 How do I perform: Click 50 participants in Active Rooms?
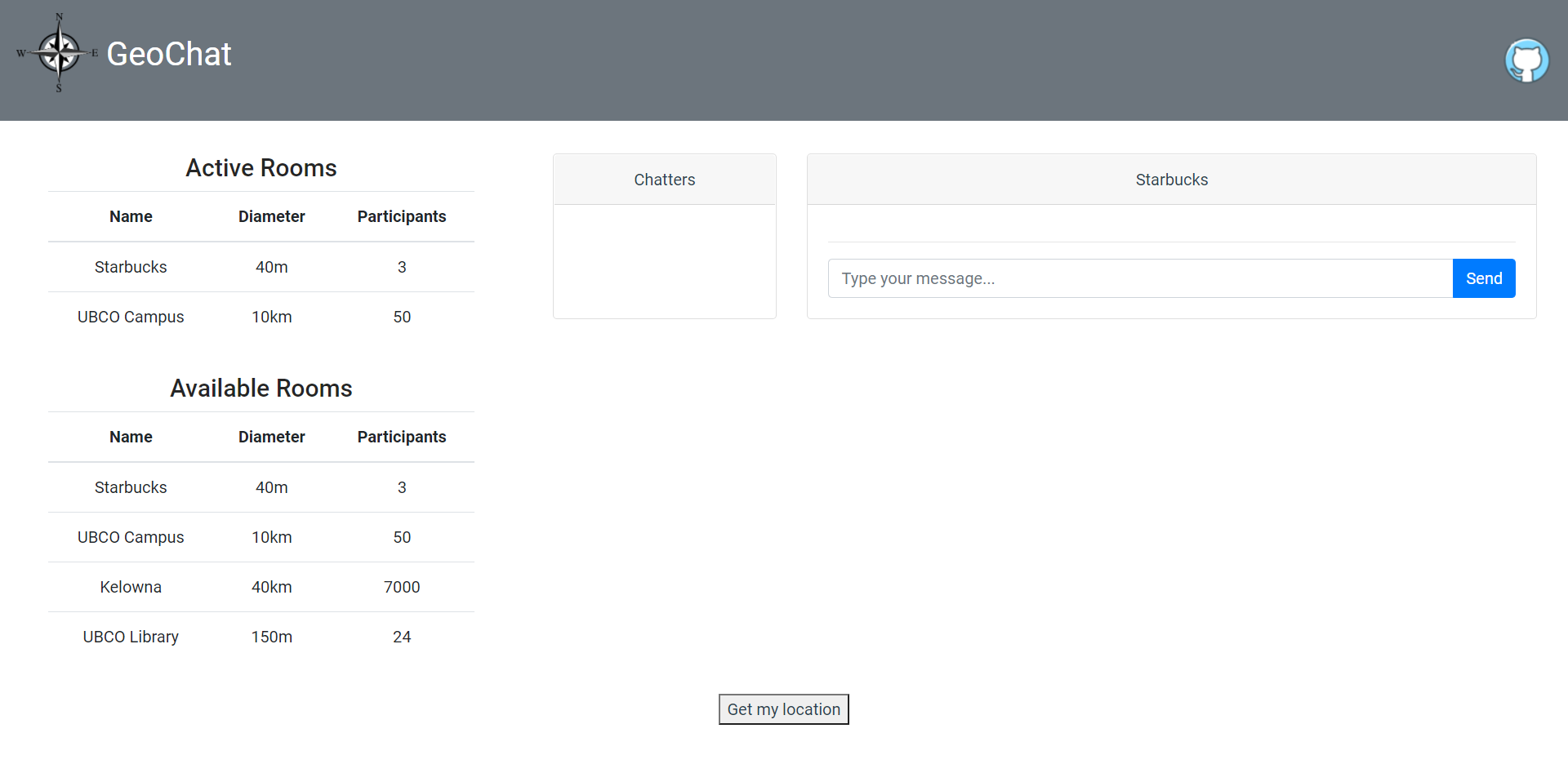click(402, 317)
